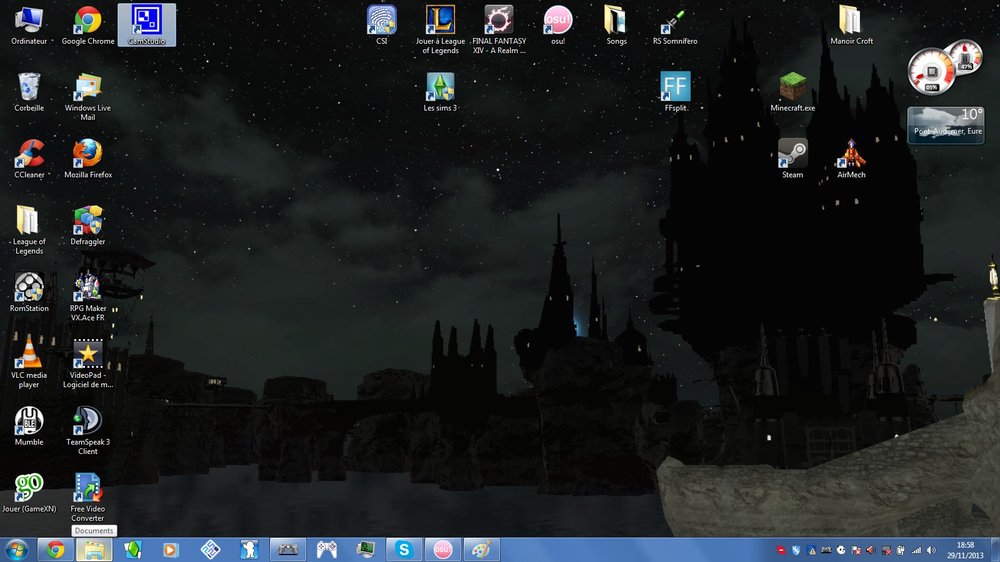Launch RPG Maker VX Ace FR
The height and width of the screenshot is (562, 1000).
tap(88, 297)
